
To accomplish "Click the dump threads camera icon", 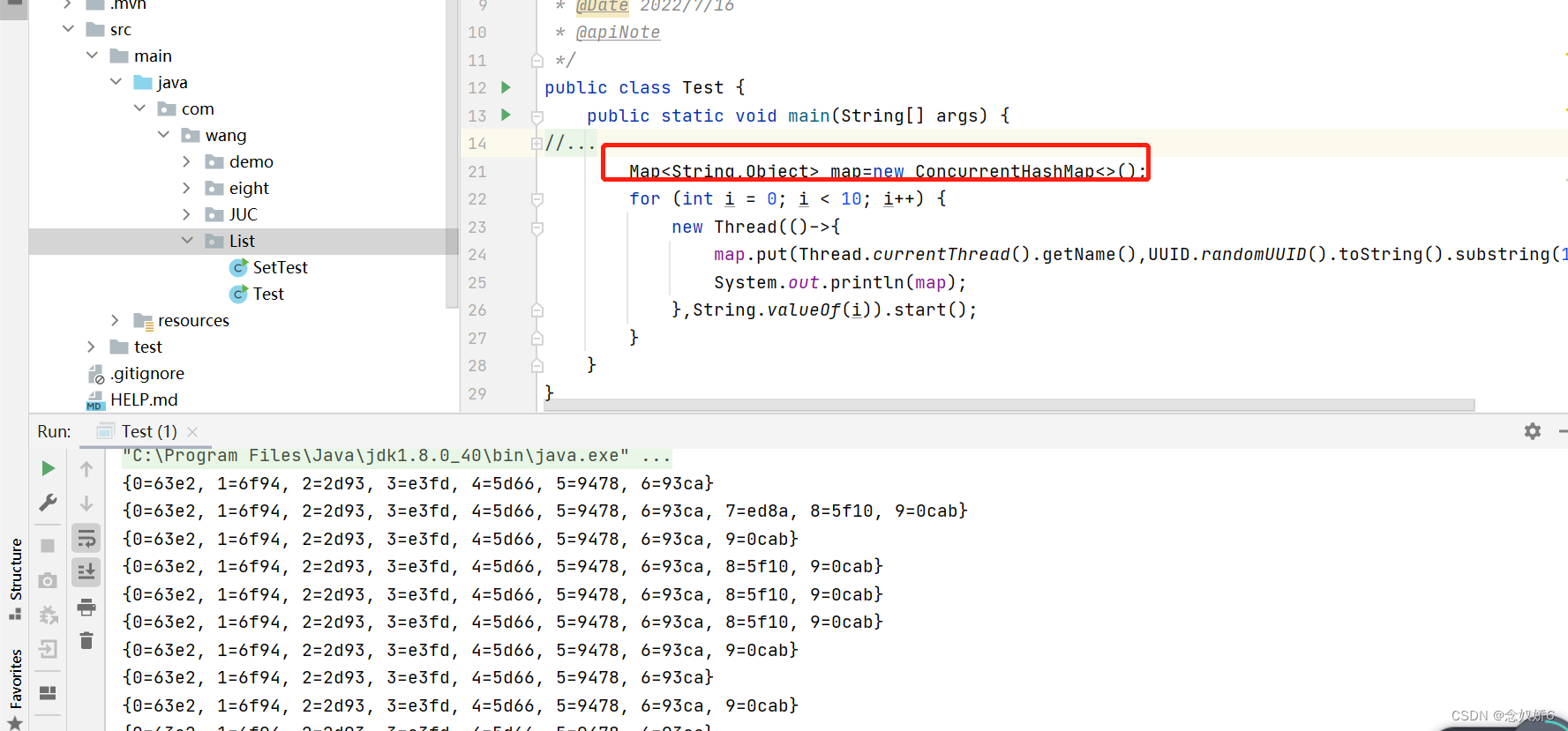I will [49, 580].
